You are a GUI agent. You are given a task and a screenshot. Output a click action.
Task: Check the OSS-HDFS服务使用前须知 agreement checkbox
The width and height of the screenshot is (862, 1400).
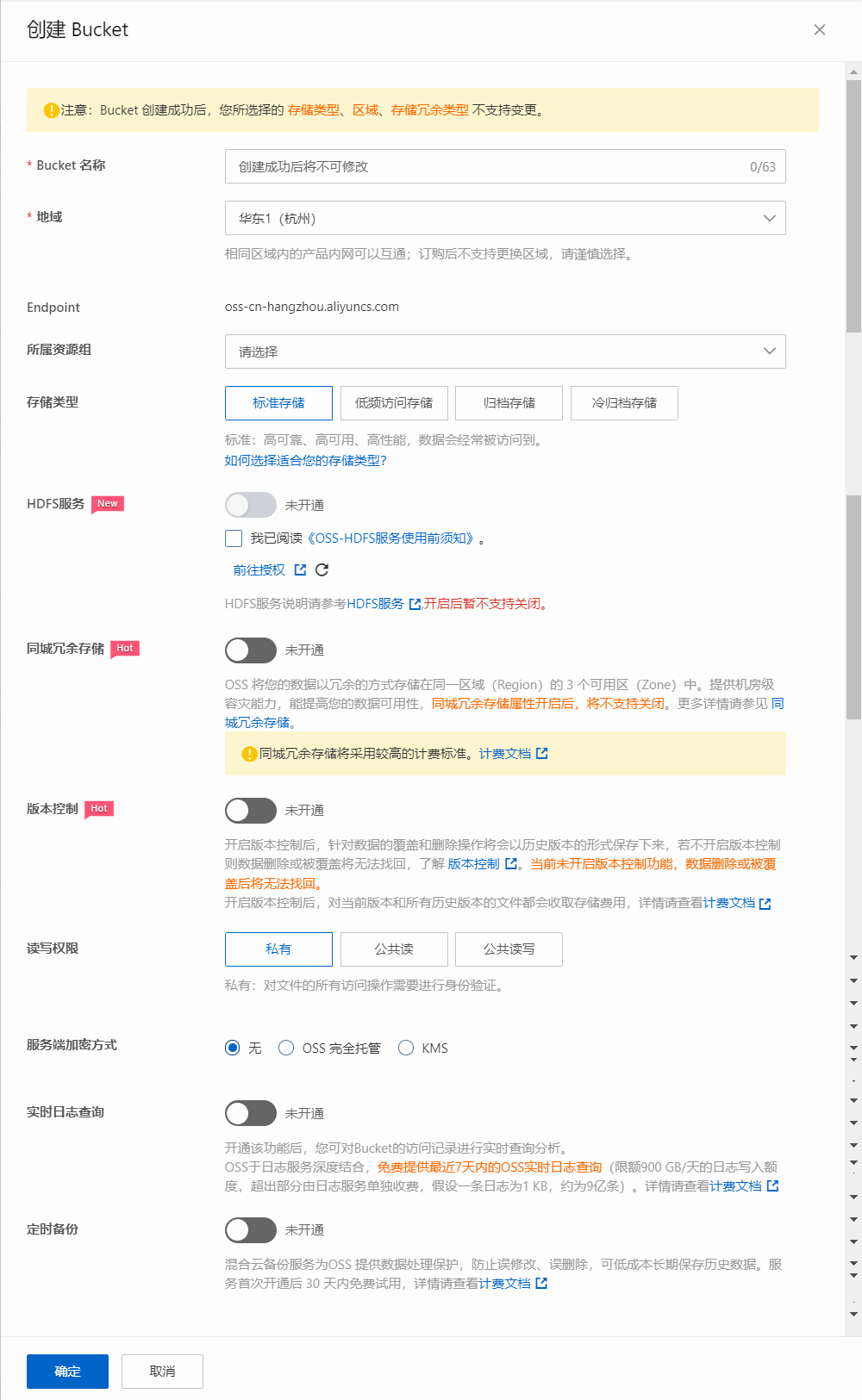coord(234,538)
